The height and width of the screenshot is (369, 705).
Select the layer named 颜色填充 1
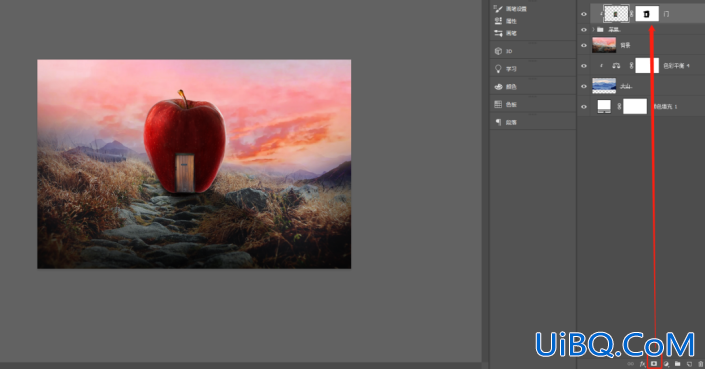665,107
